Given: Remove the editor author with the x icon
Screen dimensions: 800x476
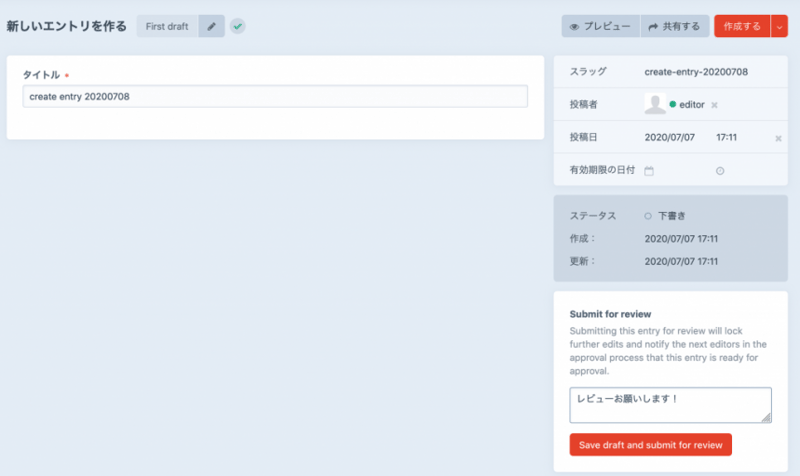Looking at the screenshot, I should 715,105.
